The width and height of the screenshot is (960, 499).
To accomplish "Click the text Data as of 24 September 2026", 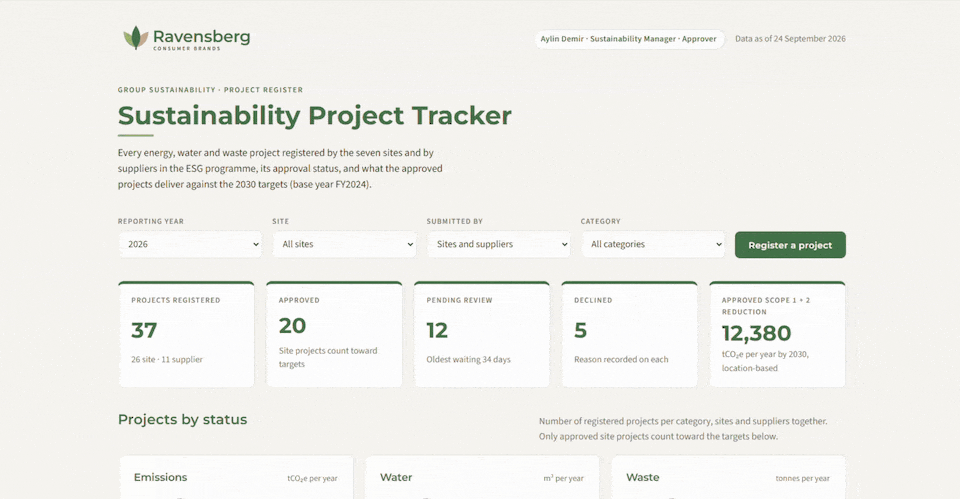I will 790,39.
